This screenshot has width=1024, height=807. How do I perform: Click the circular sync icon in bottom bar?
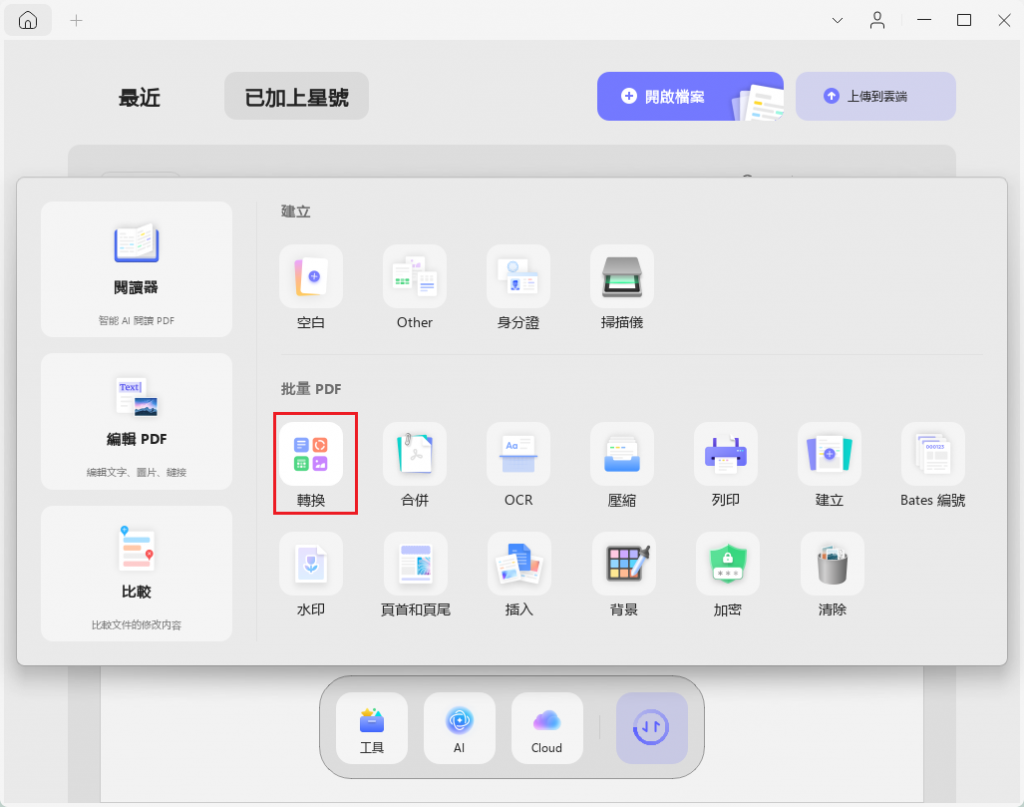point(652,728)
